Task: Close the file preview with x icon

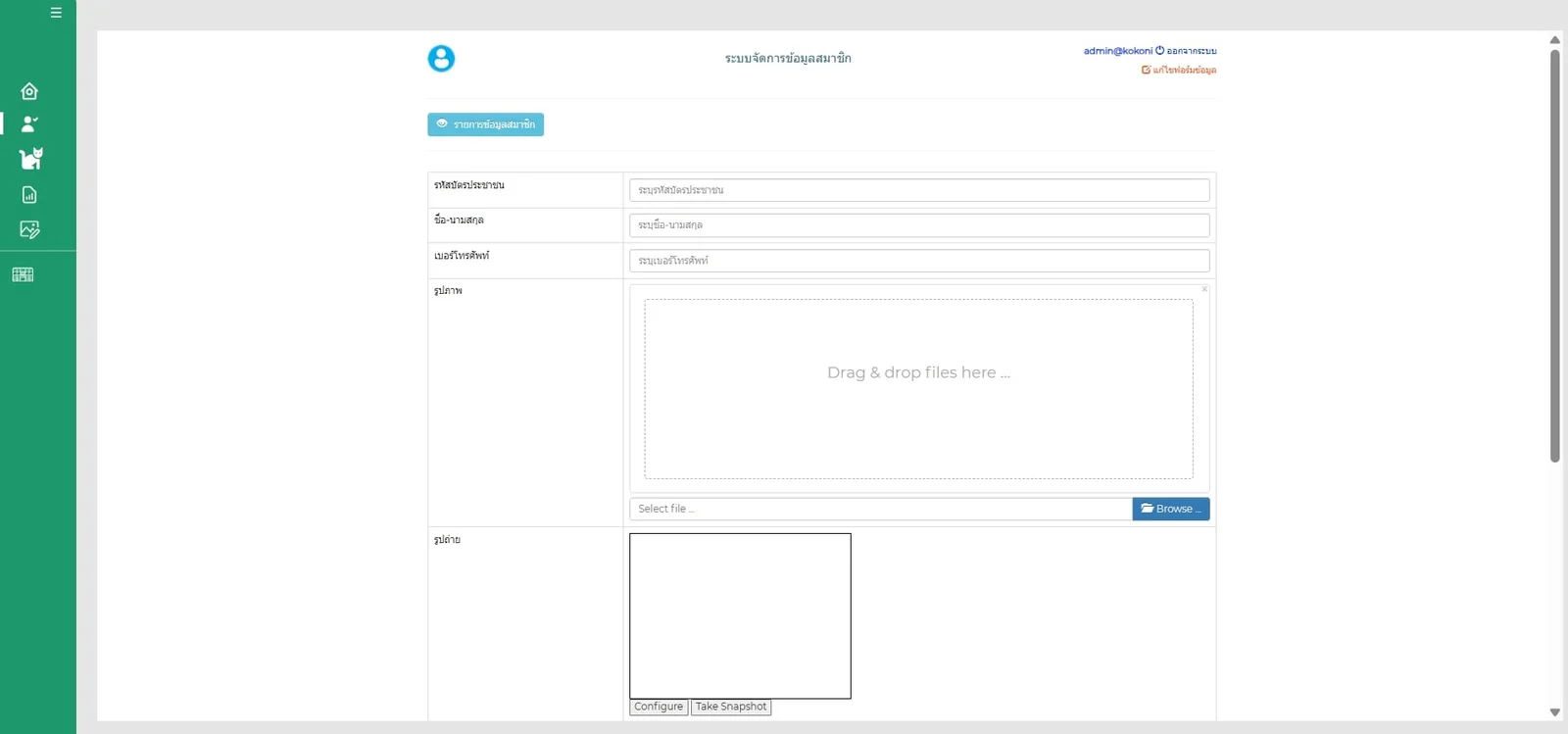Action: click(x=1204, y=289)
